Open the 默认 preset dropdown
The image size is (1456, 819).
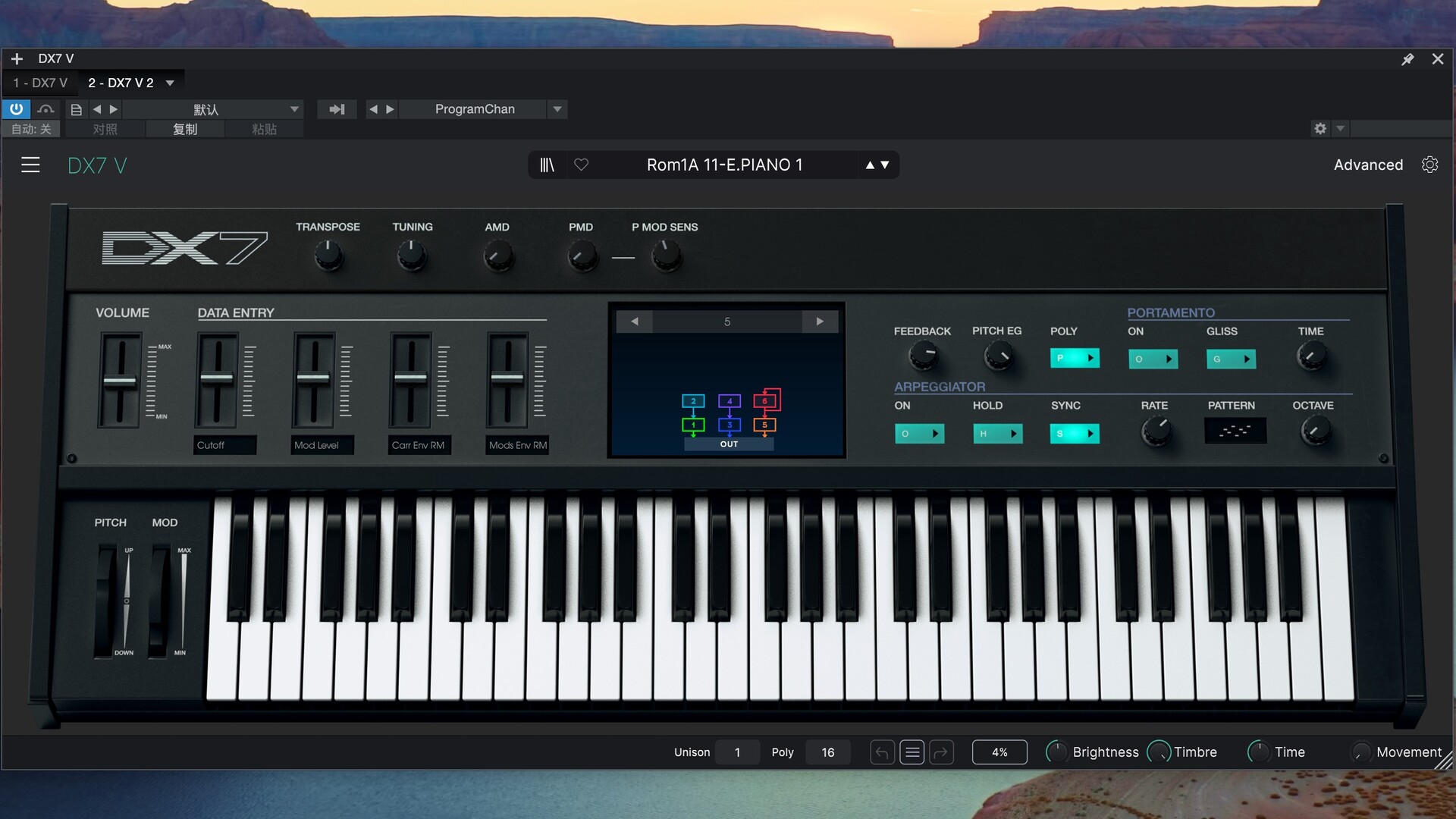click(214, 109)
